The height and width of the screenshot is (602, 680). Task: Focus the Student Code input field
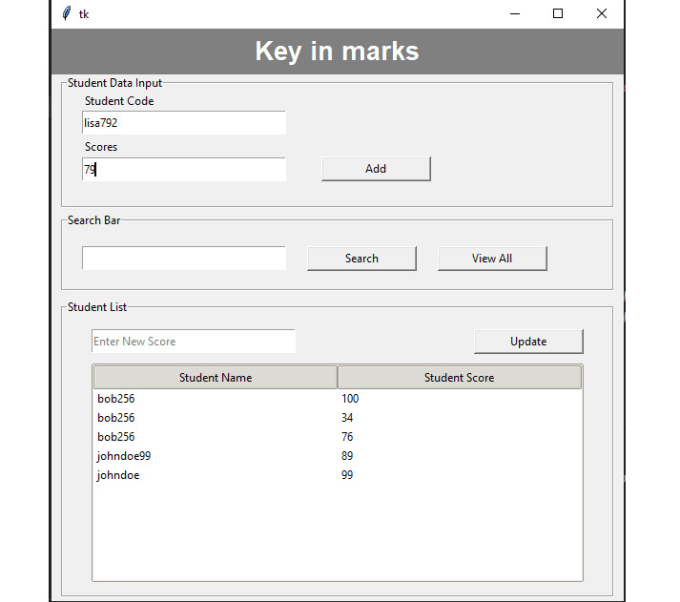coord(184,123)
